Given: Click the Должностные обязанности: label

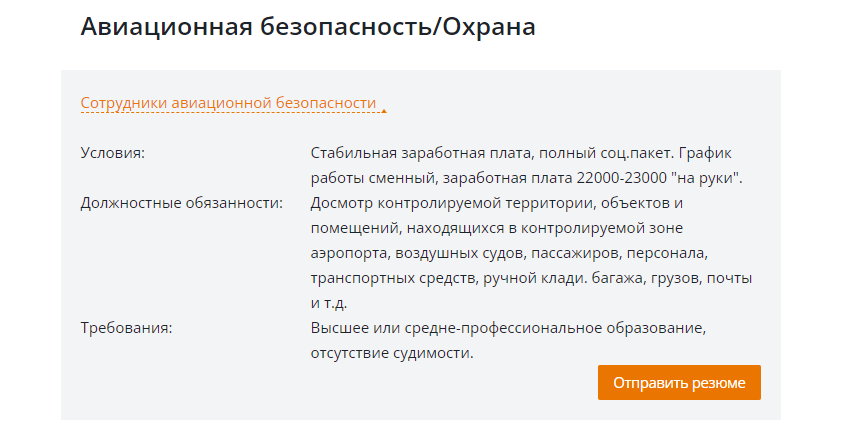Looking at the screenshot, I should pos(181,203).
